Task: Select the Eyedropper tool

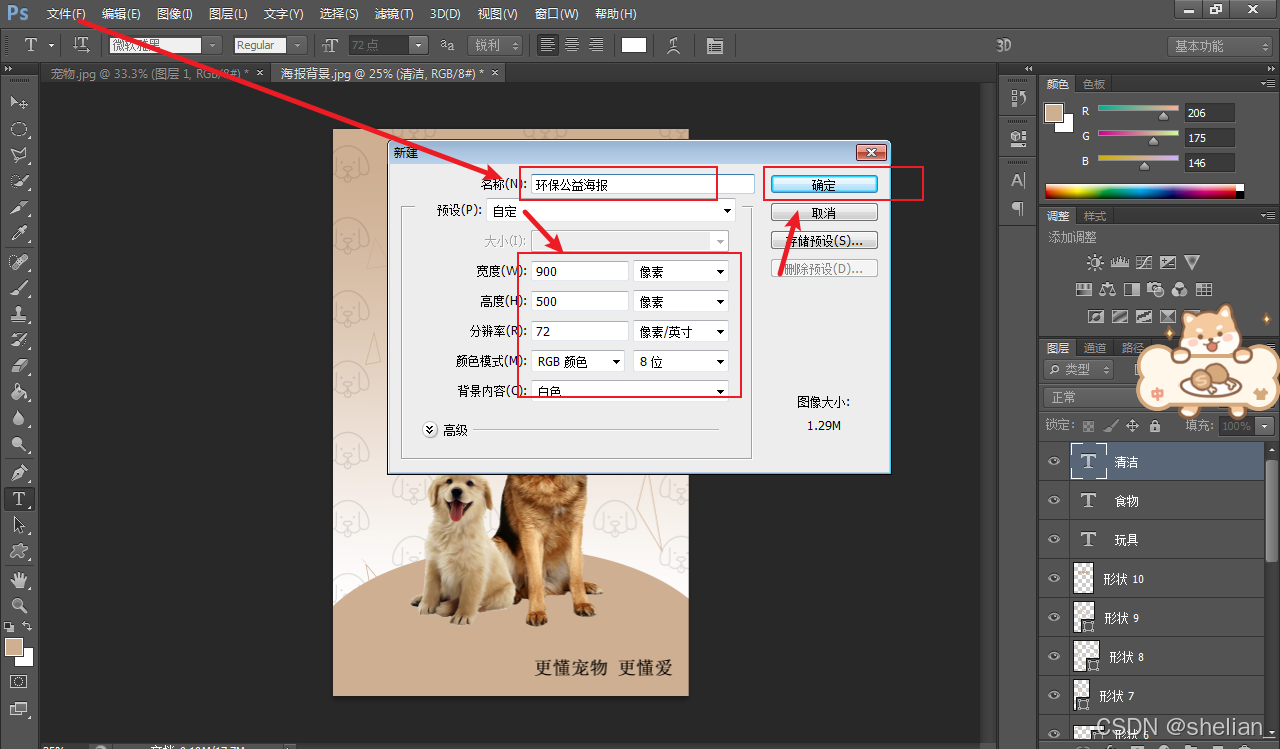Action: (19, 234)
